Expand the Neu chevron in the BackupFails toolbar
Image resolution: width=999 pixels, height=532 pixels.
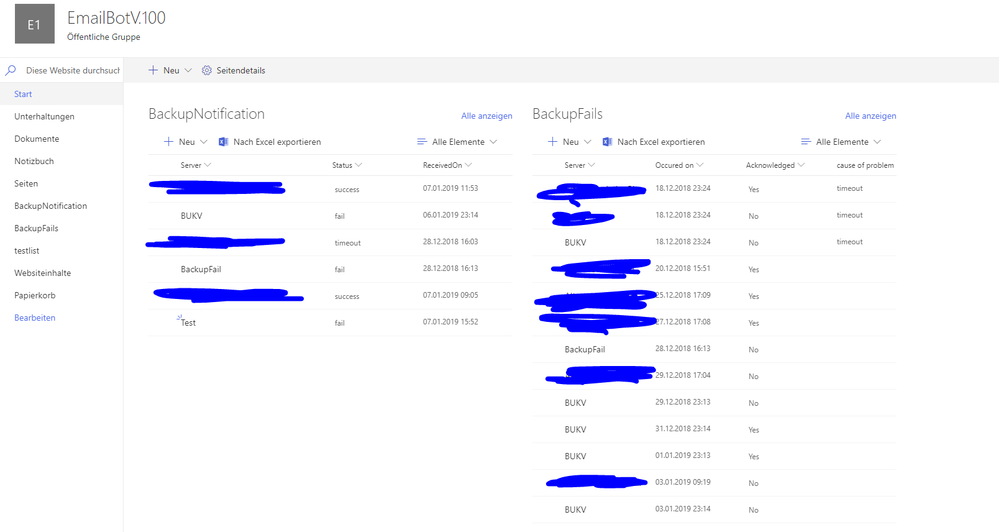587,141
